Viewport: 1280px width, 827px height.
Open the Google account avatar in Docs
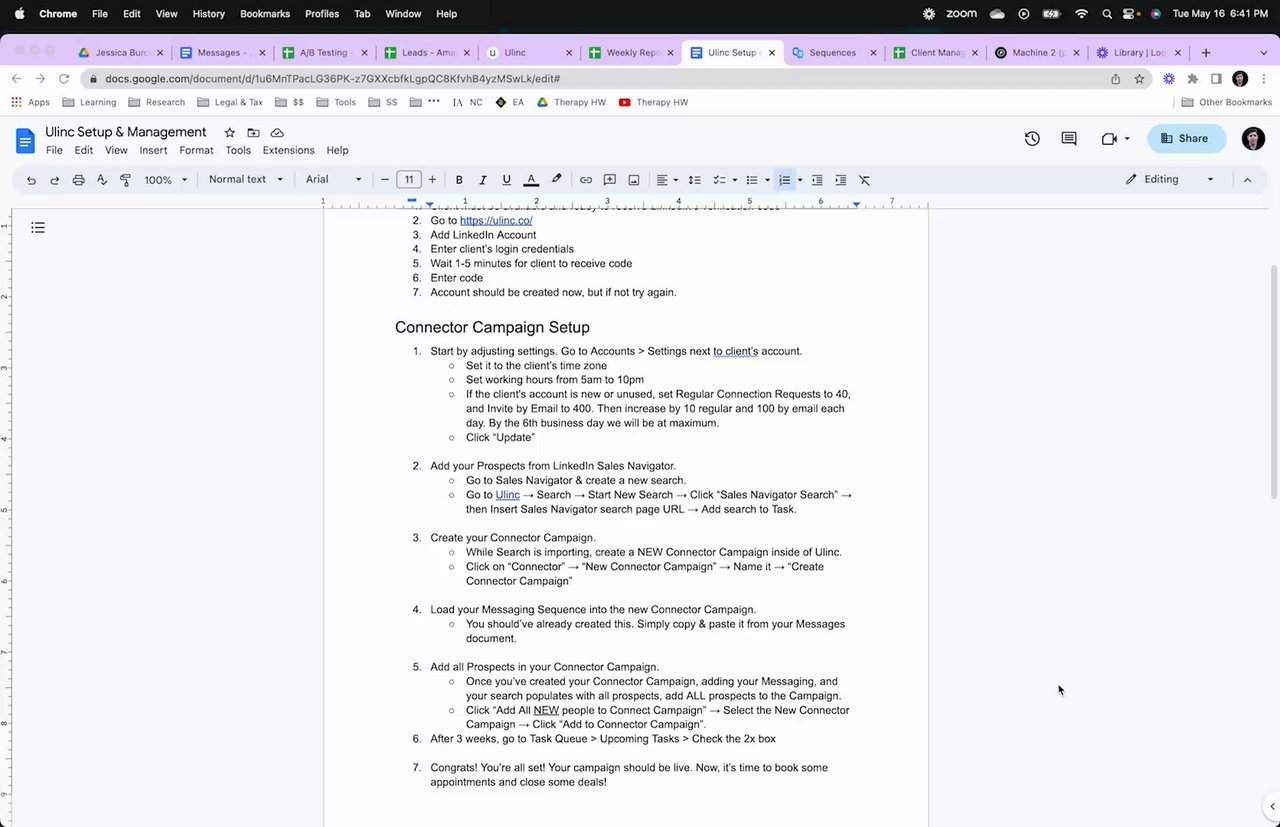click(x=1253, y=139)
